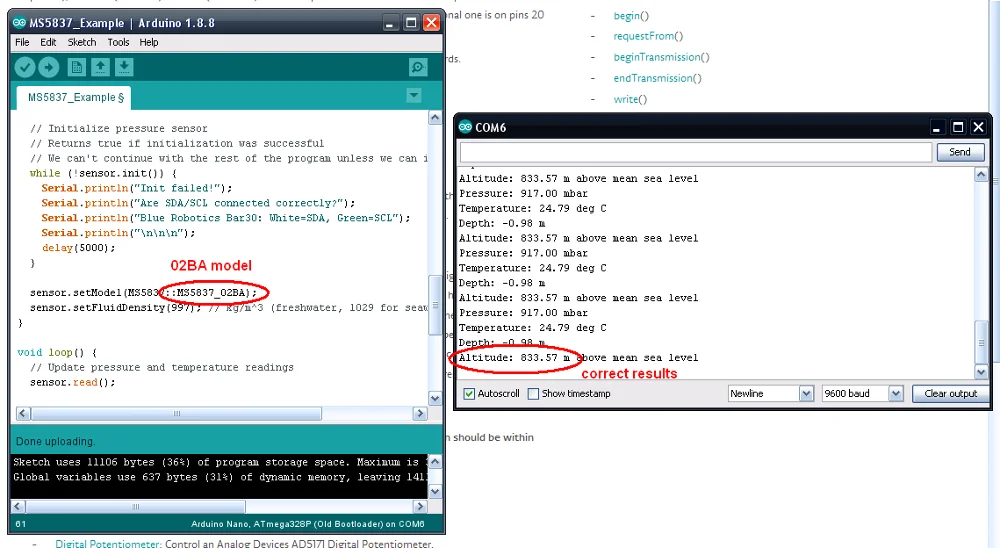Click the Arduino logo in IDE title bar
The image size is (1000, 548).
click(x=19, y=23)
